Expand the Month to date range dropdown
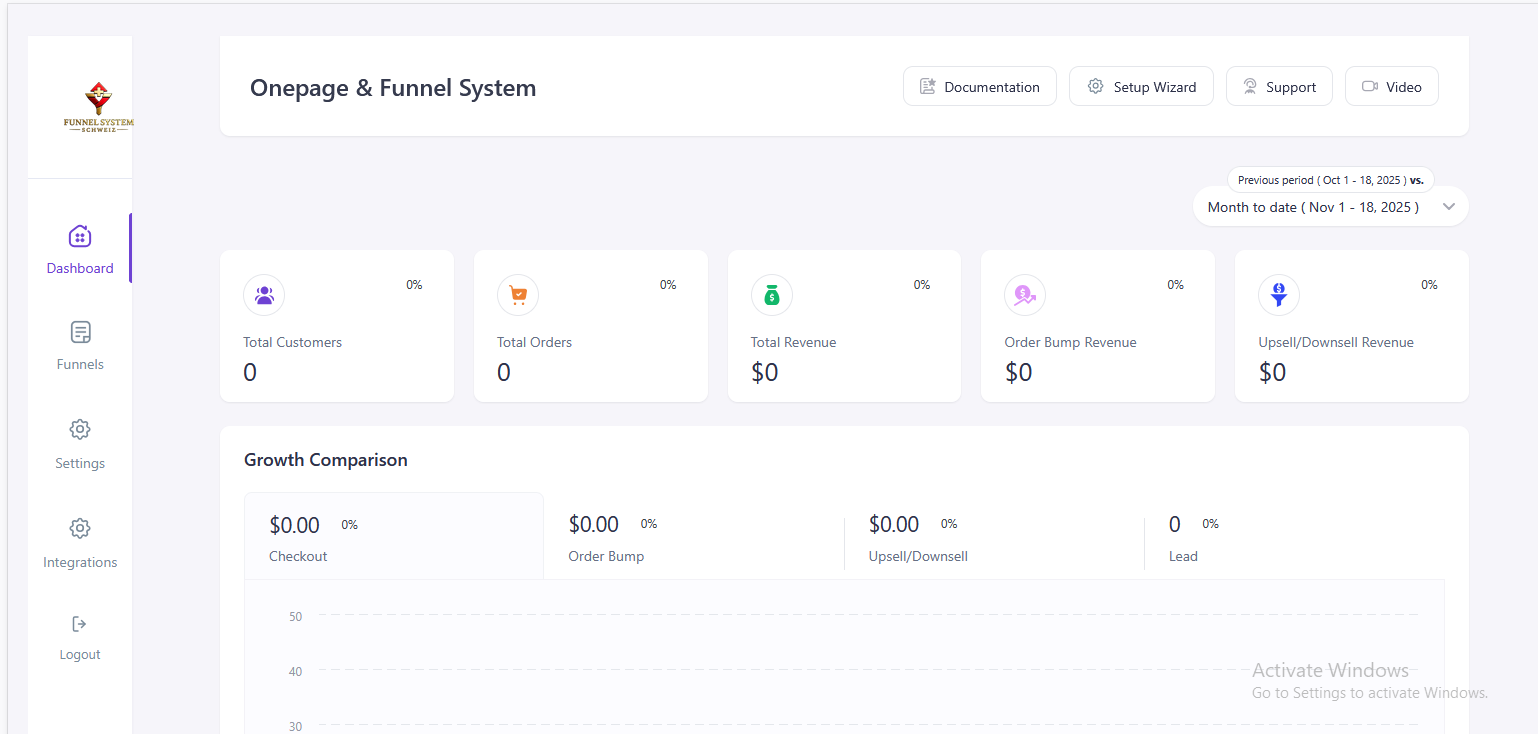Image resolution: width=1538 pixels, height=734 pixels. (1313, 207)
